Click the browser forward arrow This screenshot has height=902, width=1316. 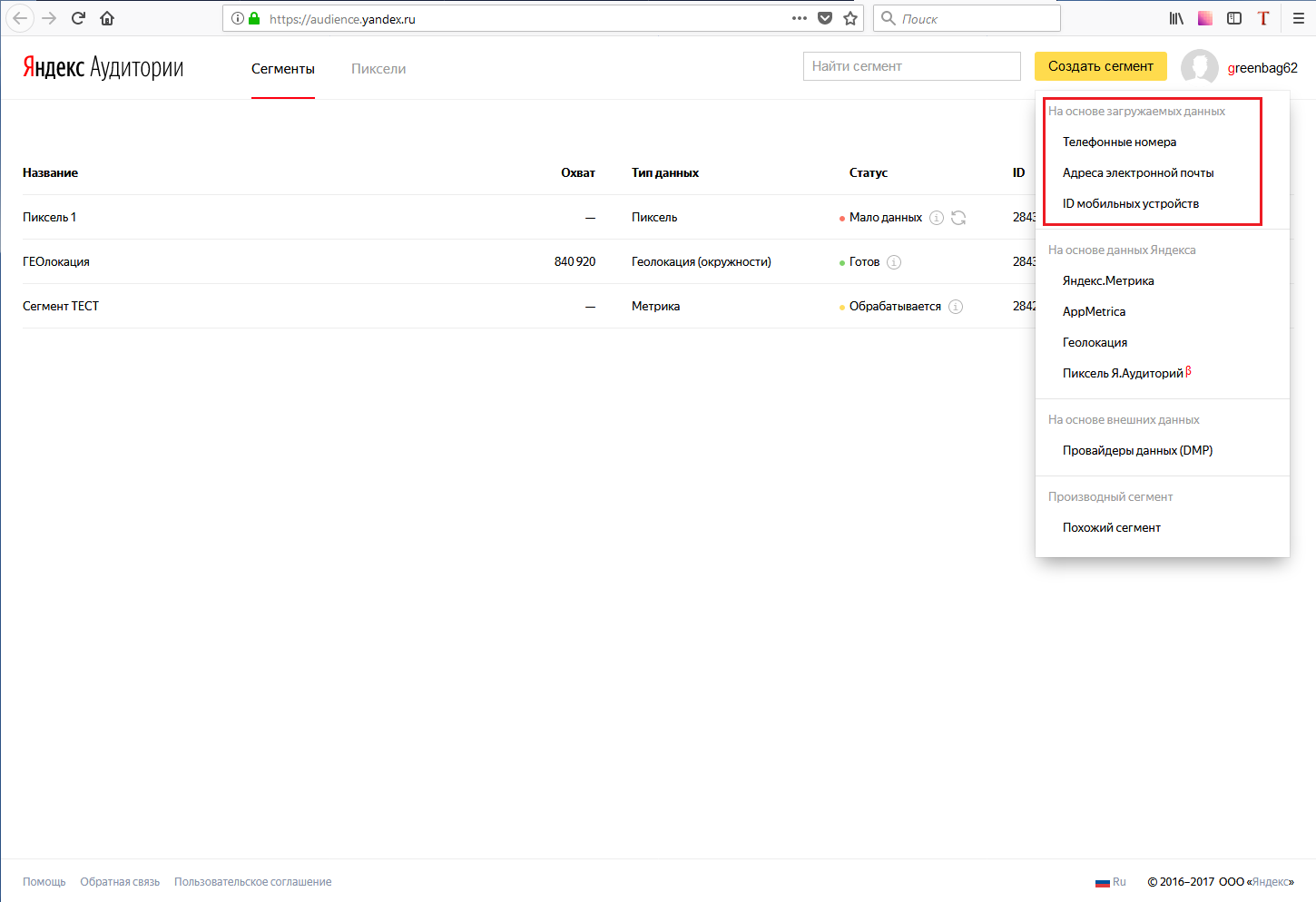[49, 18]
